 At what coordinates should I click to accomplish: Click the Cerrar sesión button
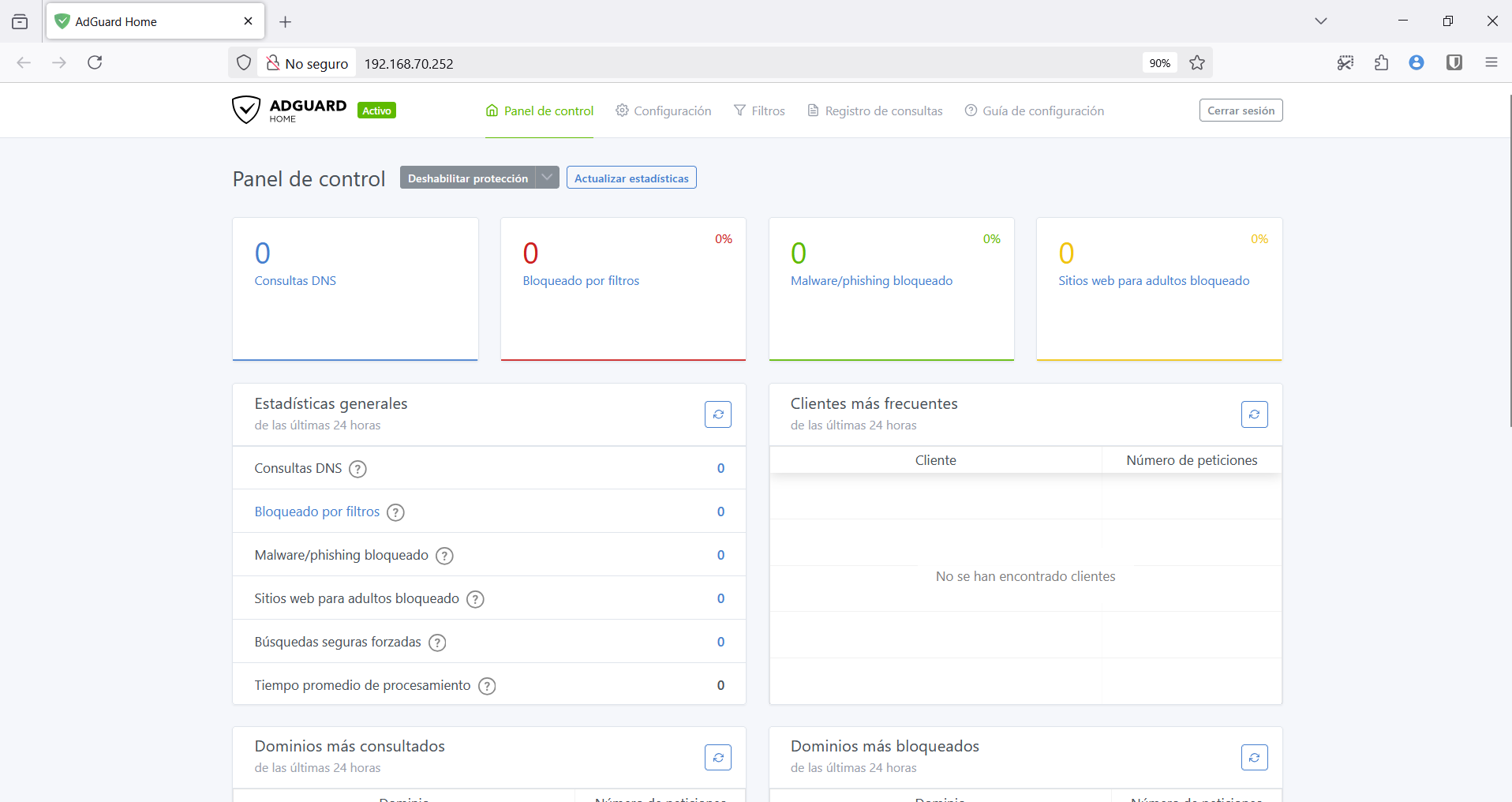(x=1241, y=111)
